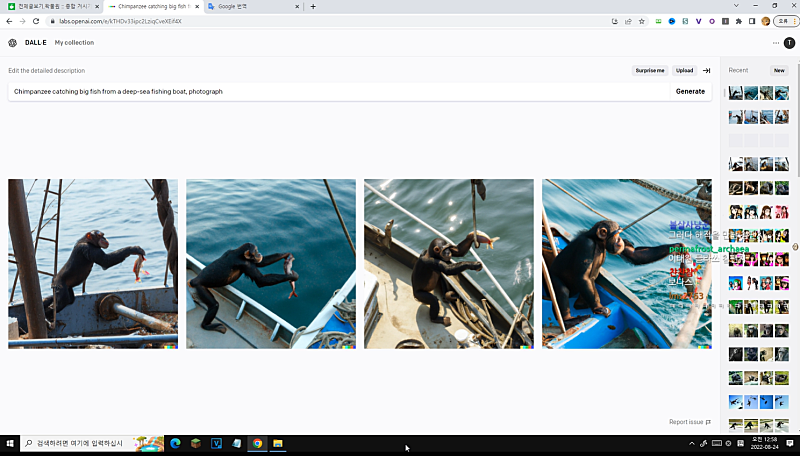Open first thumbnail in top Recent row

point(736,93)
